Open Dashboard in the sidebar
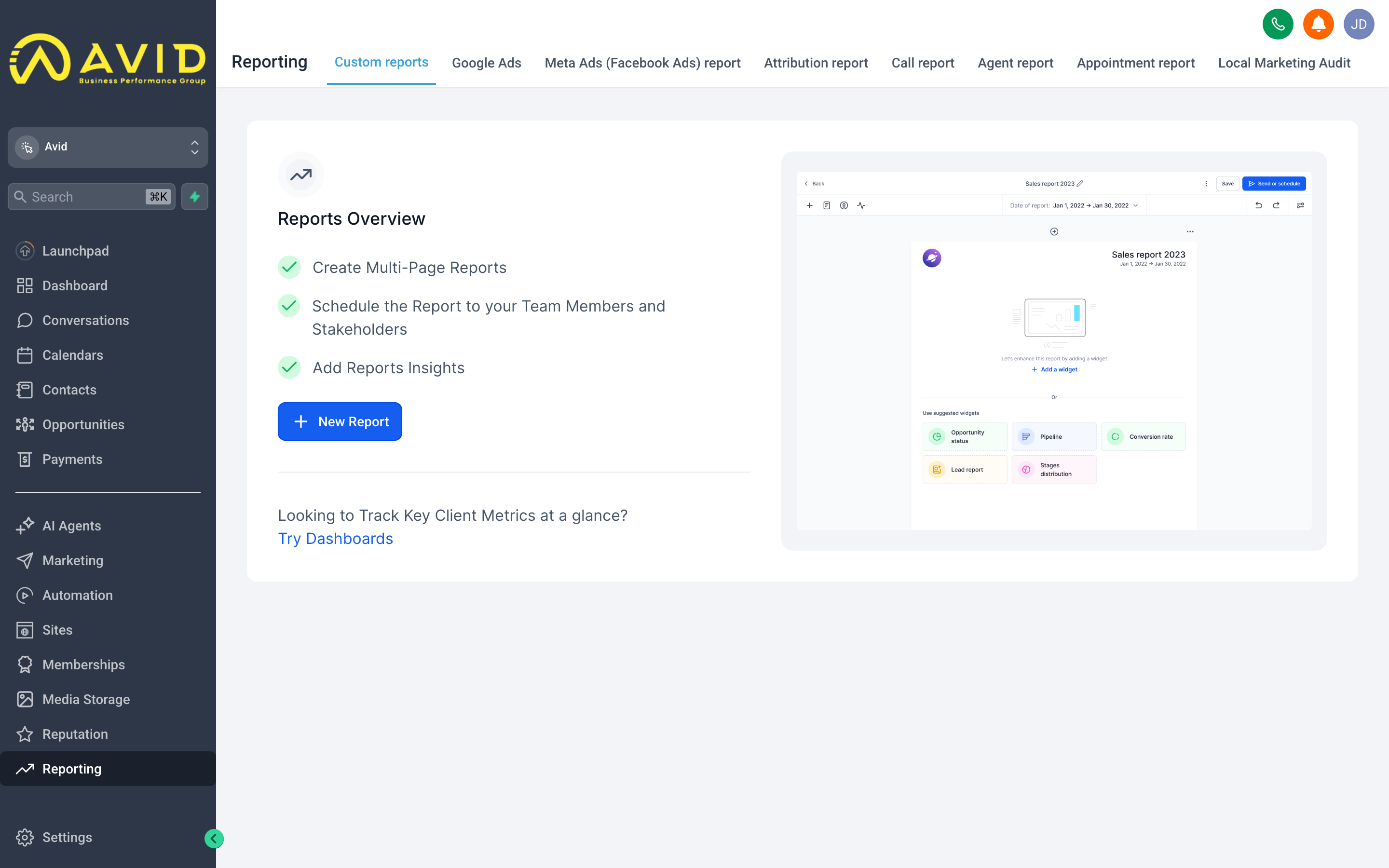The image size is (1389, 868). 108,285
